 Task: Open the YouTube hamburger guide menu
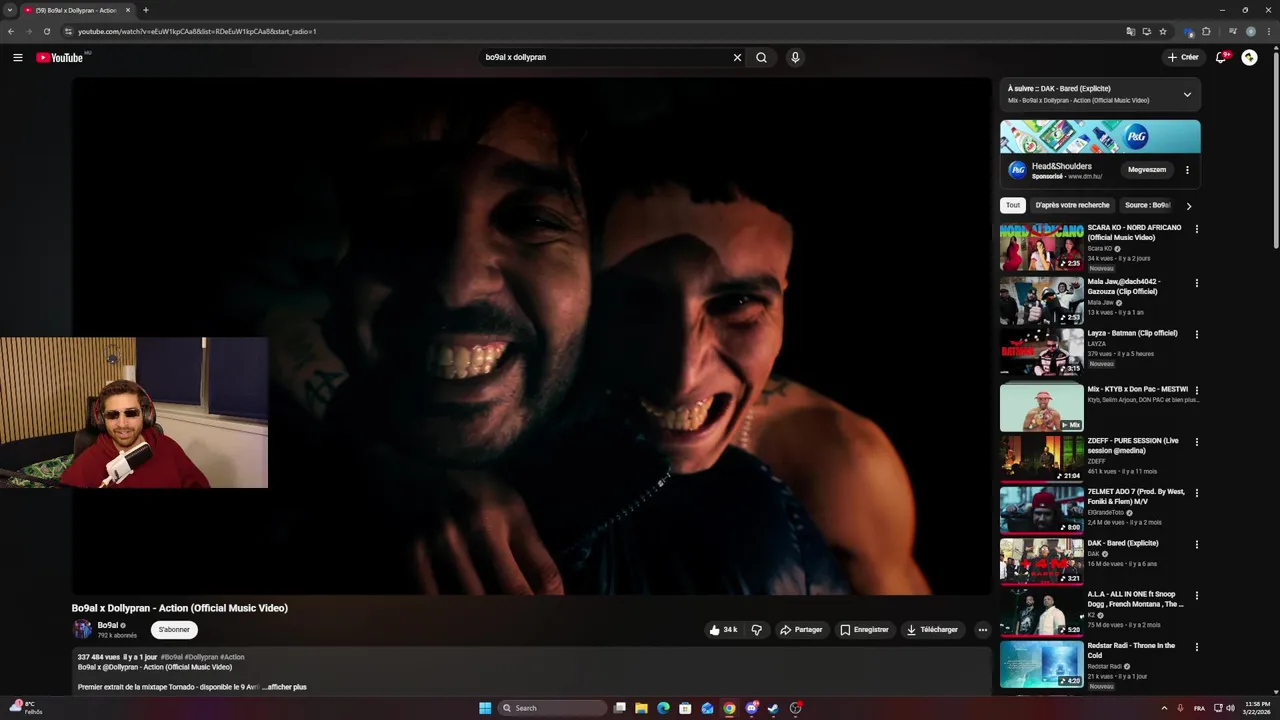click(18, 58)
